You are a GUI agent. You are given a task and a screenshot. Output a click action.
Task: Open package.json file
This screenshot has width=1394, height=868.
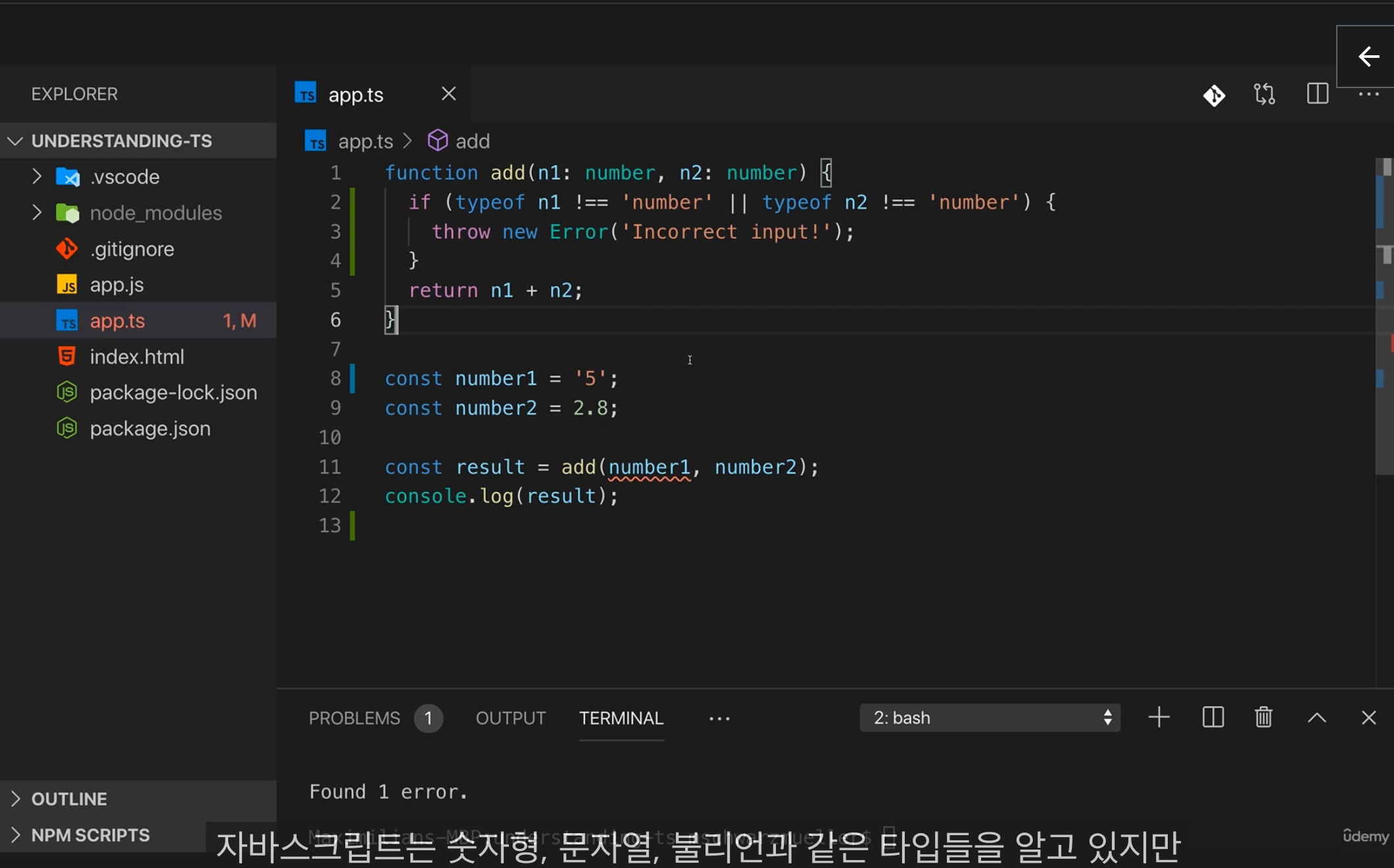[150, 429]
